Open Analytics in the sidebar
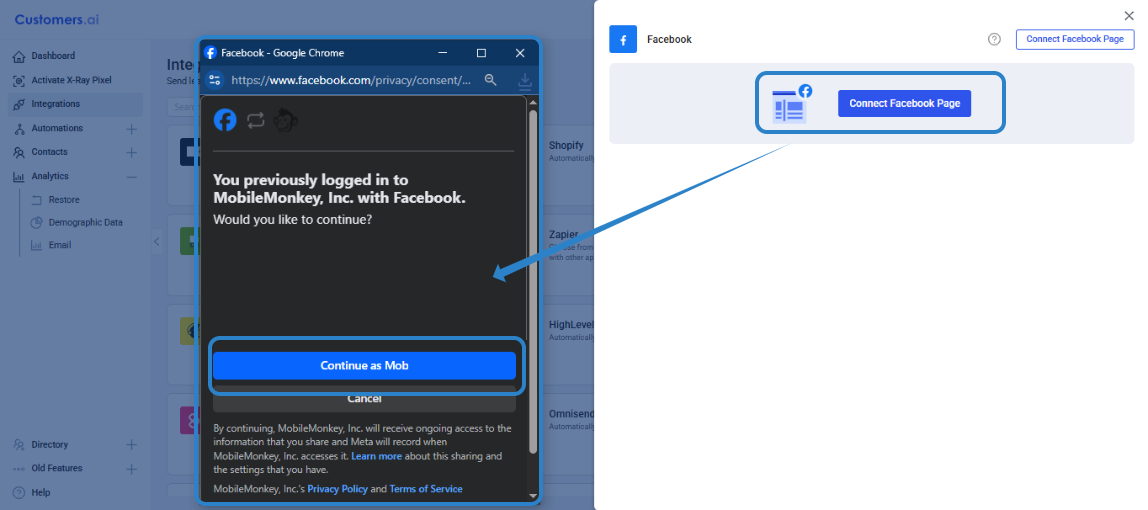Screen dimensions: 1148x510 tap(50, 176)
